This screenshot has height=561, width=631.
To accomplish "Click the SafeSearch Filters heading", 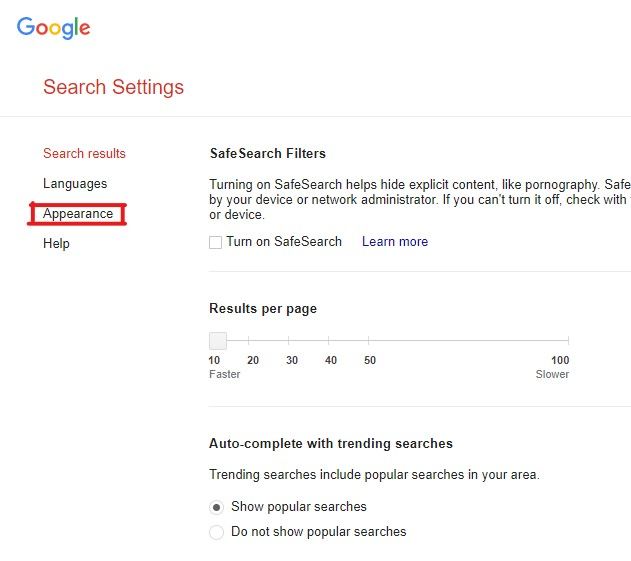I will pos(268,153).
